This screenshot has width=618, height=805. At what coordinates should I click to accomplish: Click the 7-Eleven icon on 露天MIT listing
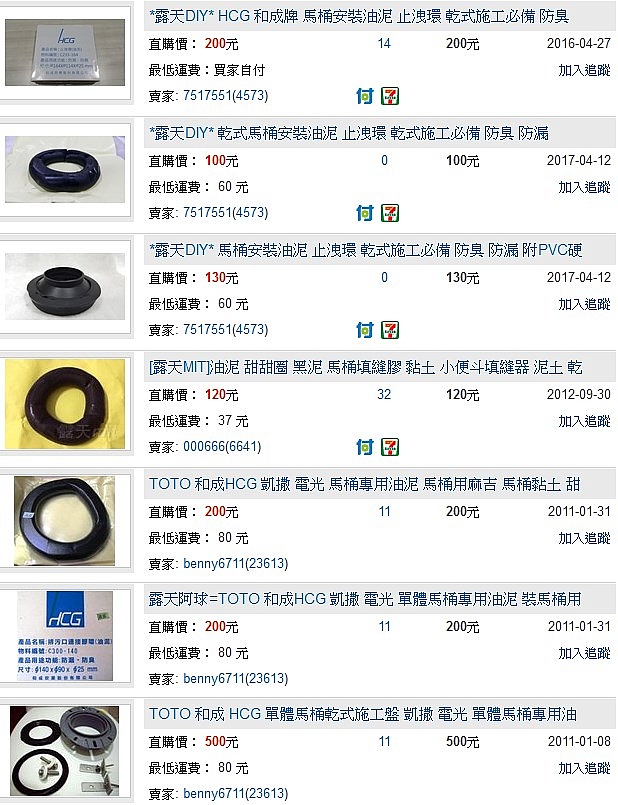(x=390, y=447)
